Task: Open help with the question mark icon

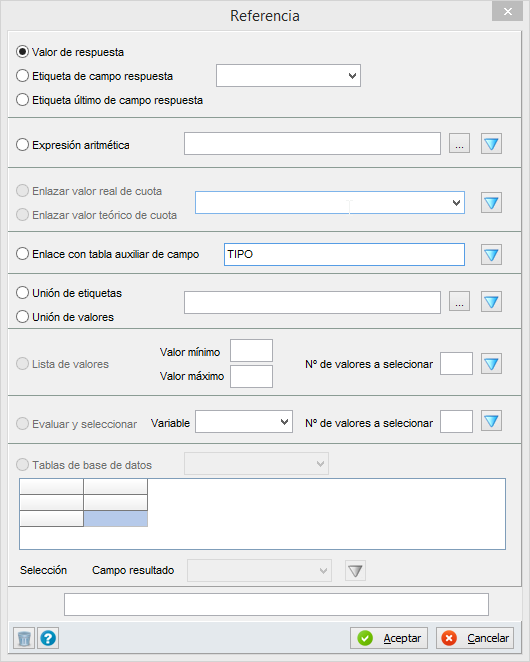Action: point(48,638)
